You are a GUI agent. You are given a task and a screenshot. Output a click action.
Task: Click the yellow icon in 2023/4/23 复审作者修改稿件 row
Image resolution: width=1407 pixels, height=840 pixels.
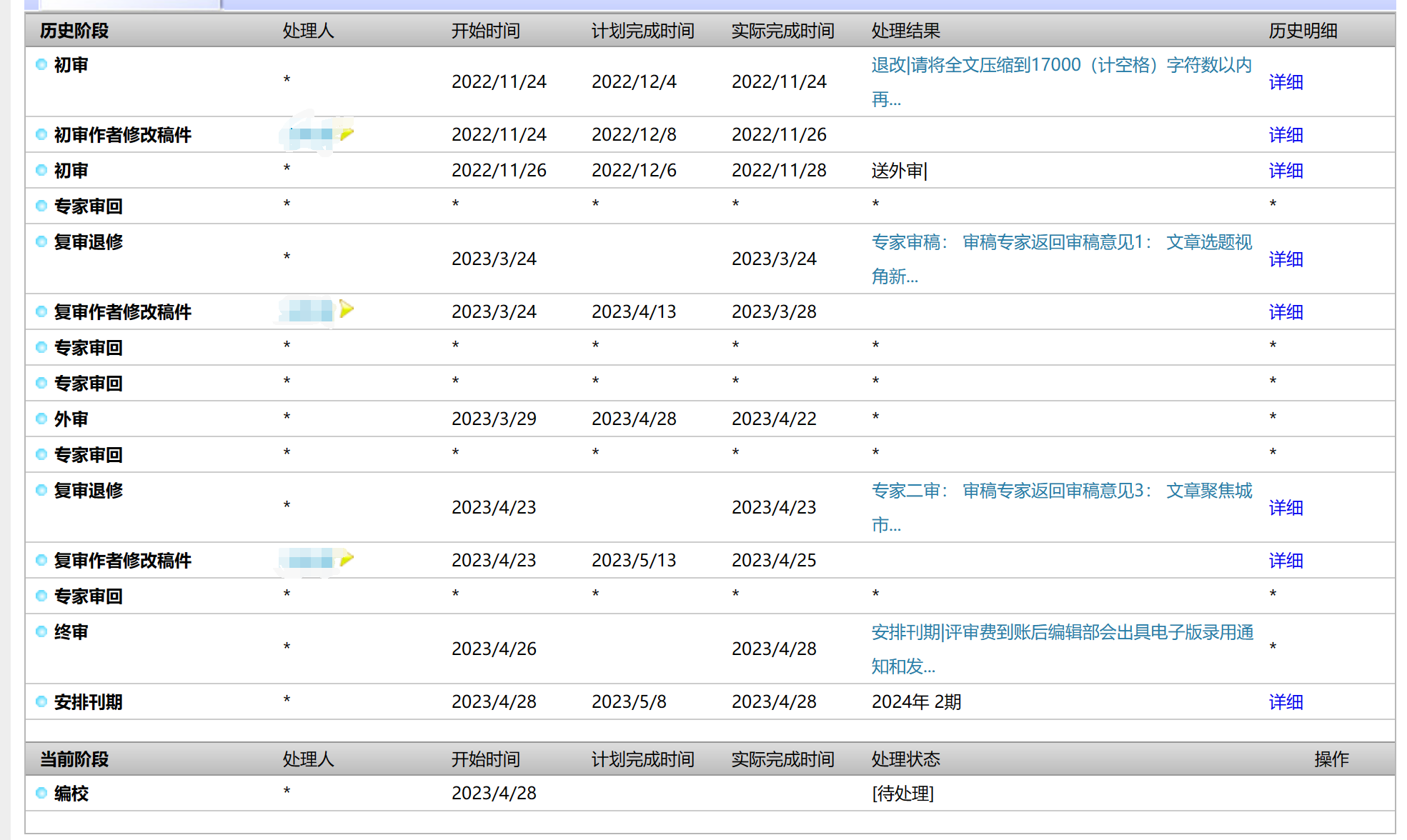pos(347,559)
